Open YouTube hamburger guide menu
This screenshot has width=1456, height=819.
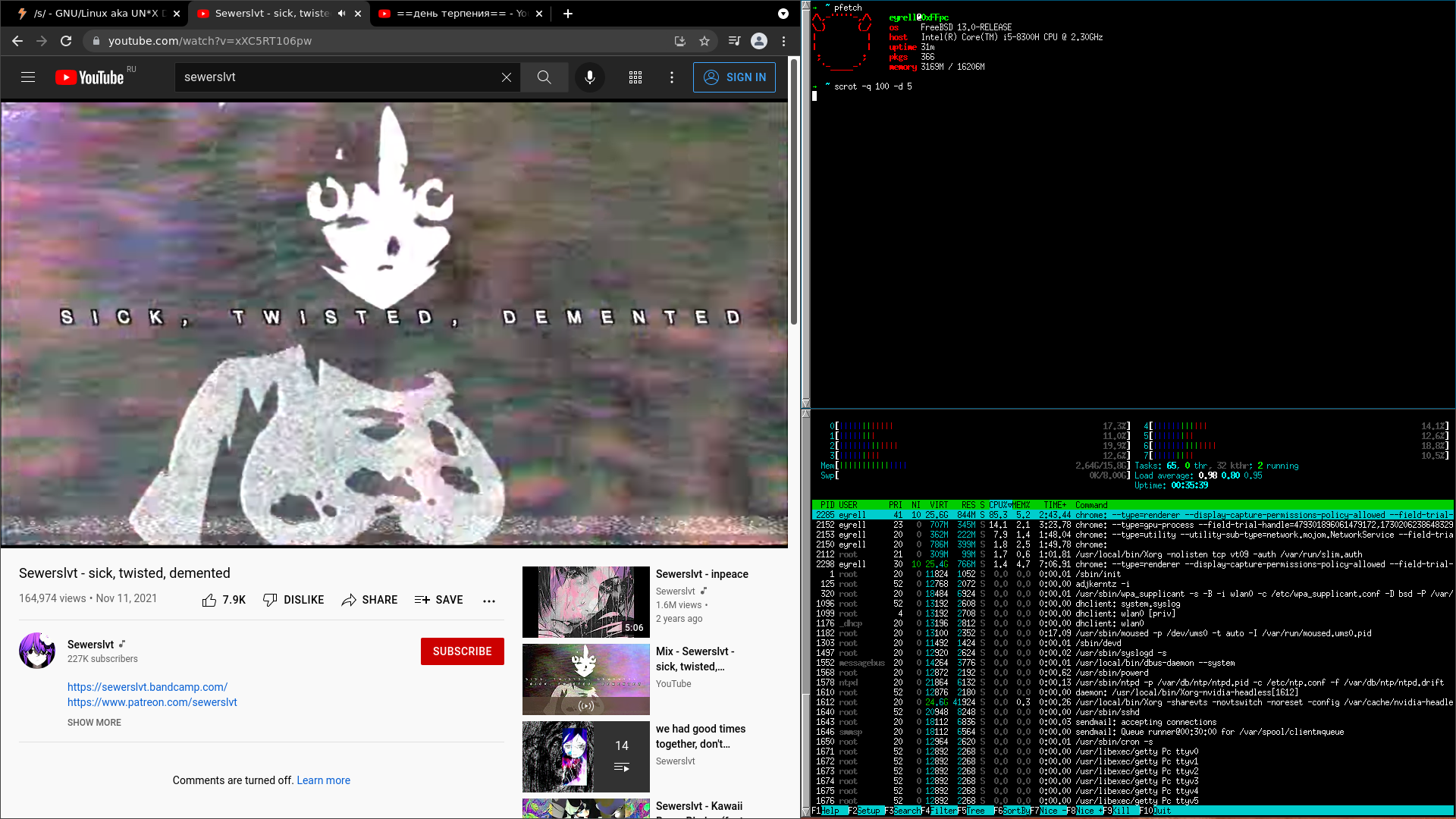(x=28, y=77)
